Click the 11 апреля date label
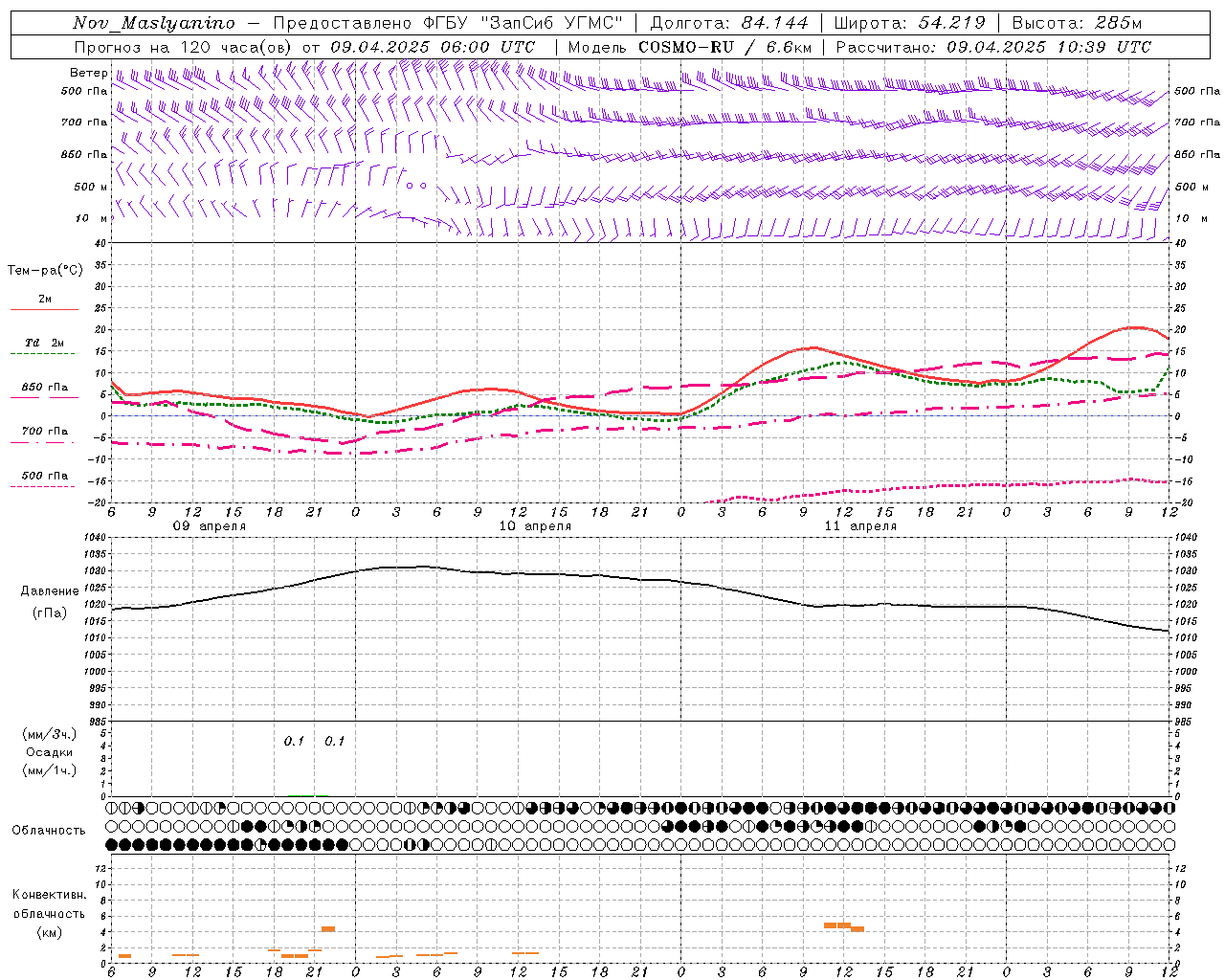Screen dimensions: 1225x980 [860, 526]
